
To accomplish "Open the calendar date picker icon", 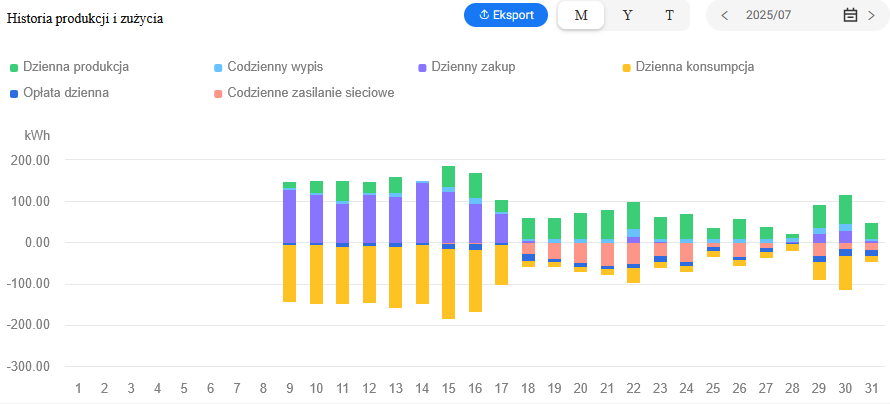I will click(850, 16).
